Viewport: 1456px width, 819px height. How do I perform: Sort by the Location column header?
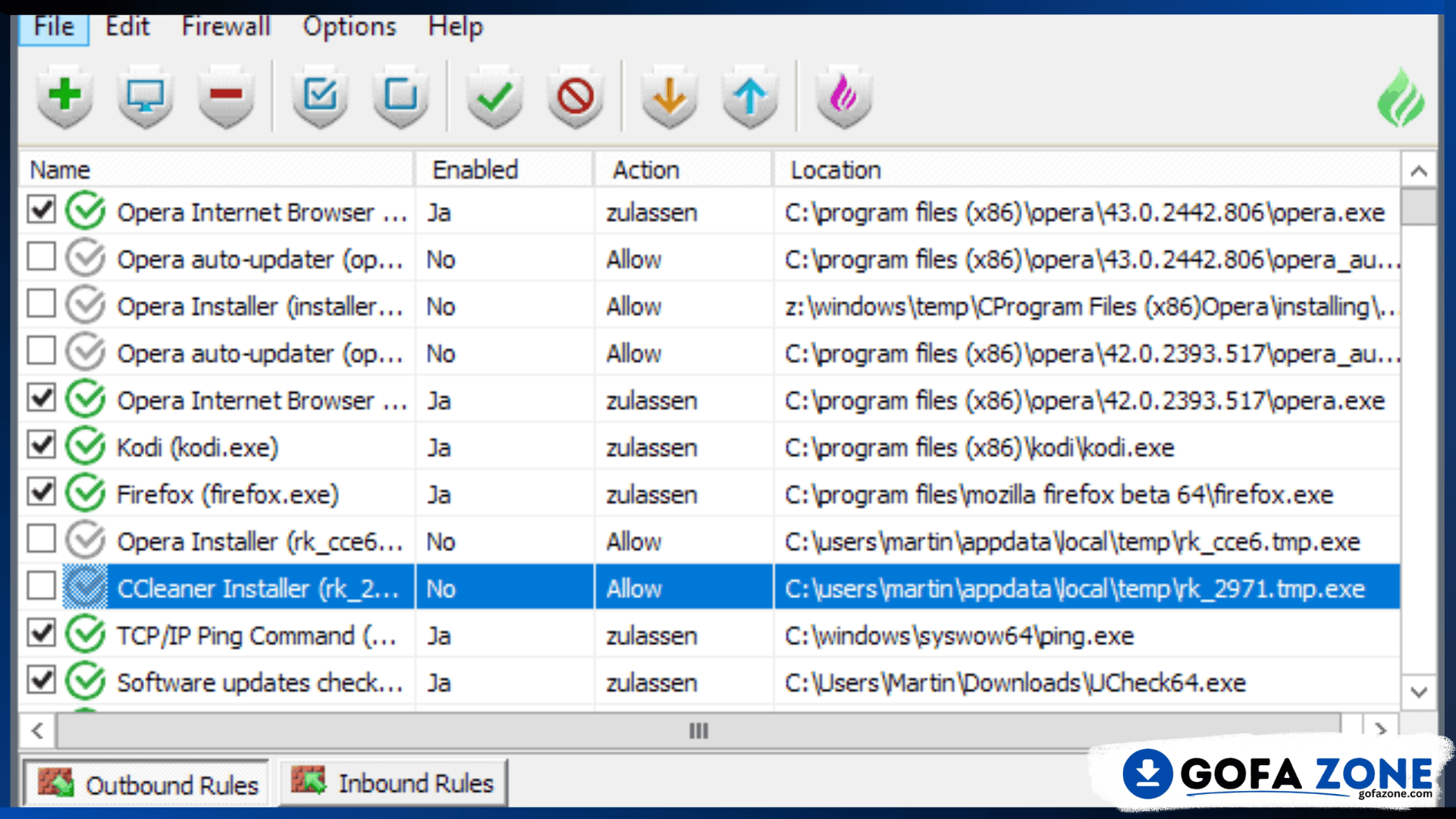click(x=1087, y=169)
